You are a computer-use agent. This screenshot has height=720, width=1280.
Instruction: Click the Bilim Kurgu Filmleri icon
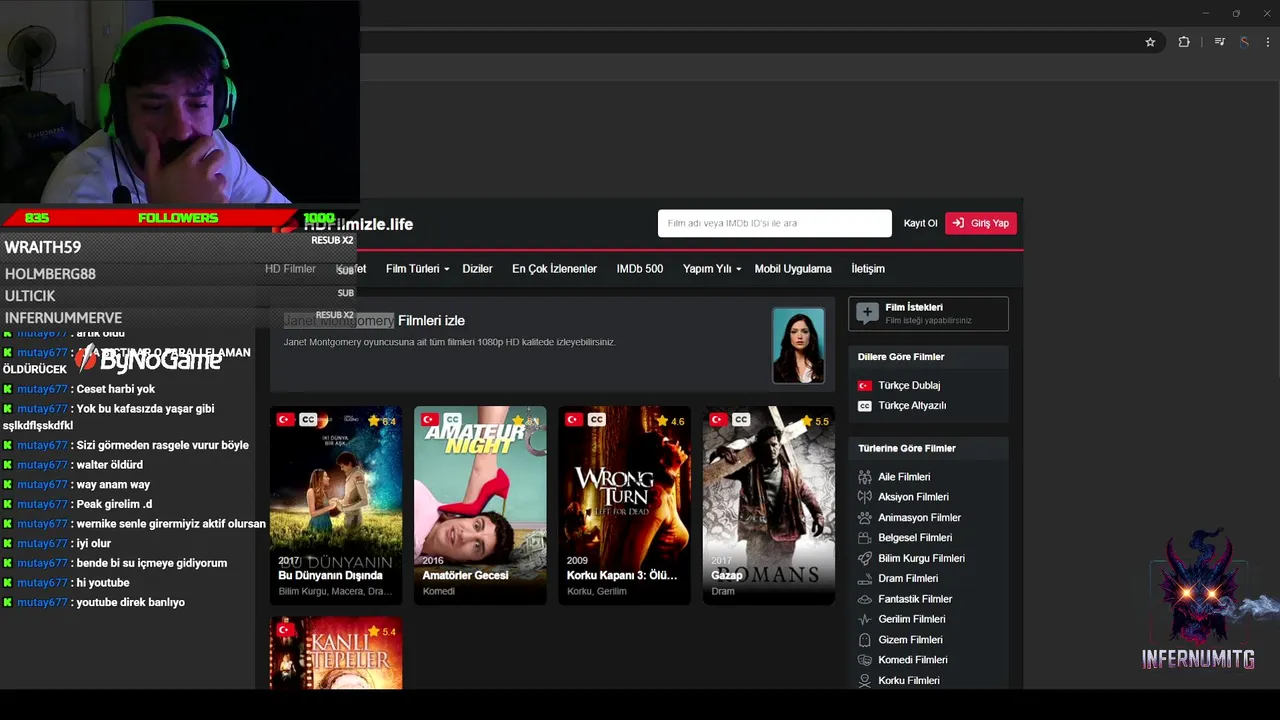point(865,559)
